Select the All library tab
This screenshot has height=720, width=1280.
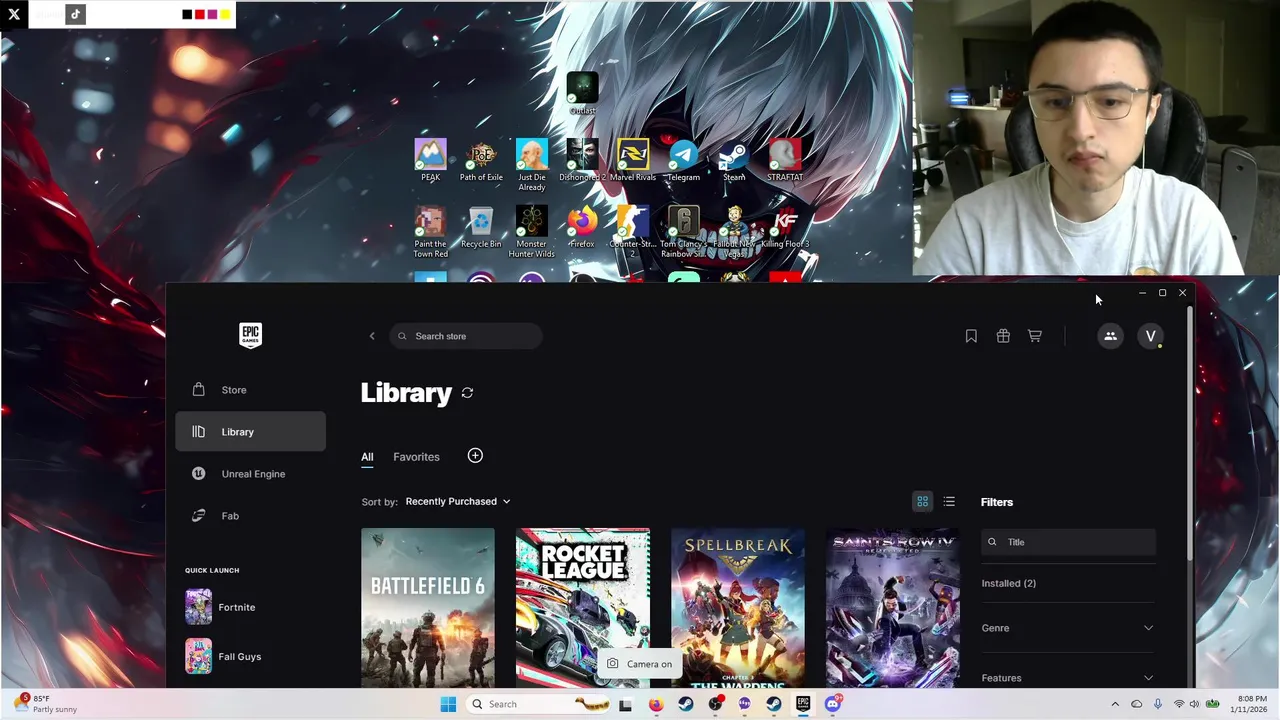pyautogui.click(x=367, y=457)
